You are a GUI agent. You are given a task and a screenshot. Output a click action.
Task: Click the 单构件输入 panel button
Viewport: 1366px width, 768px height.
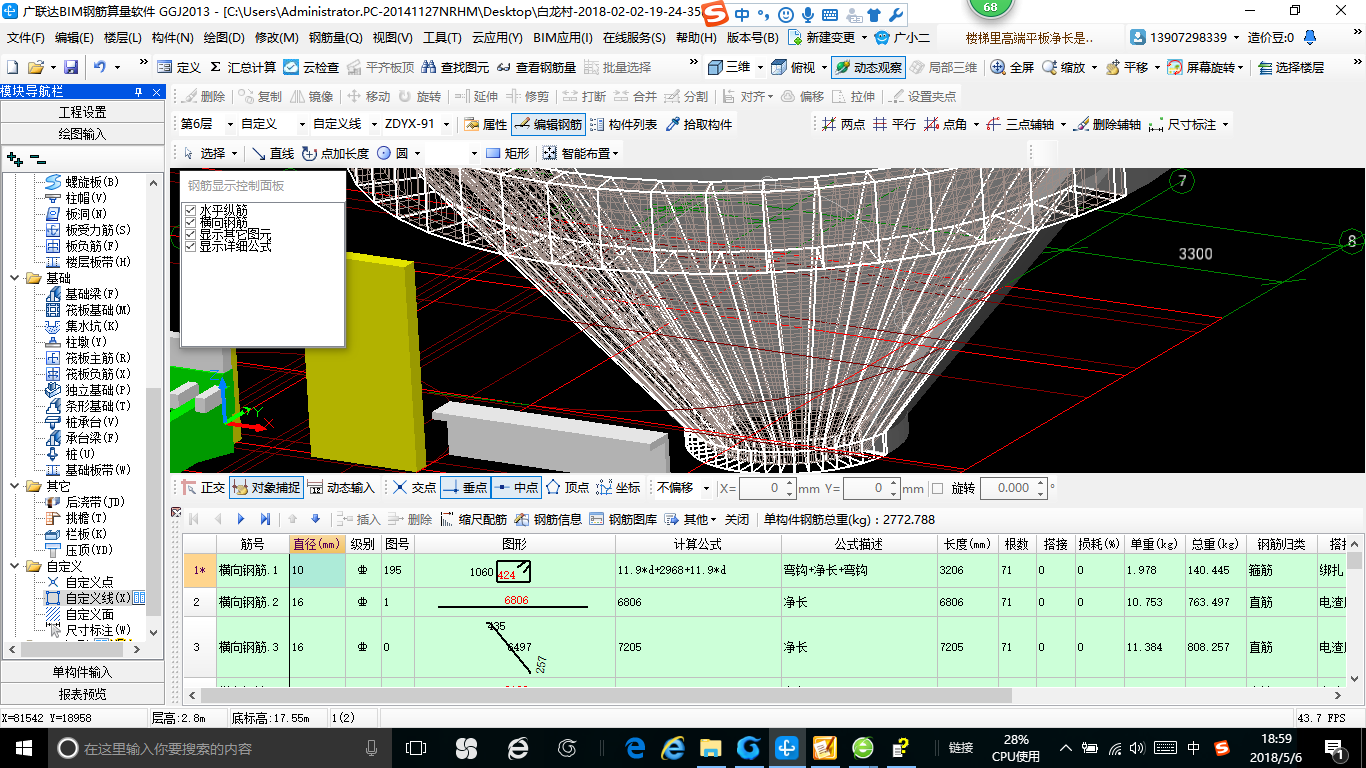82,672
